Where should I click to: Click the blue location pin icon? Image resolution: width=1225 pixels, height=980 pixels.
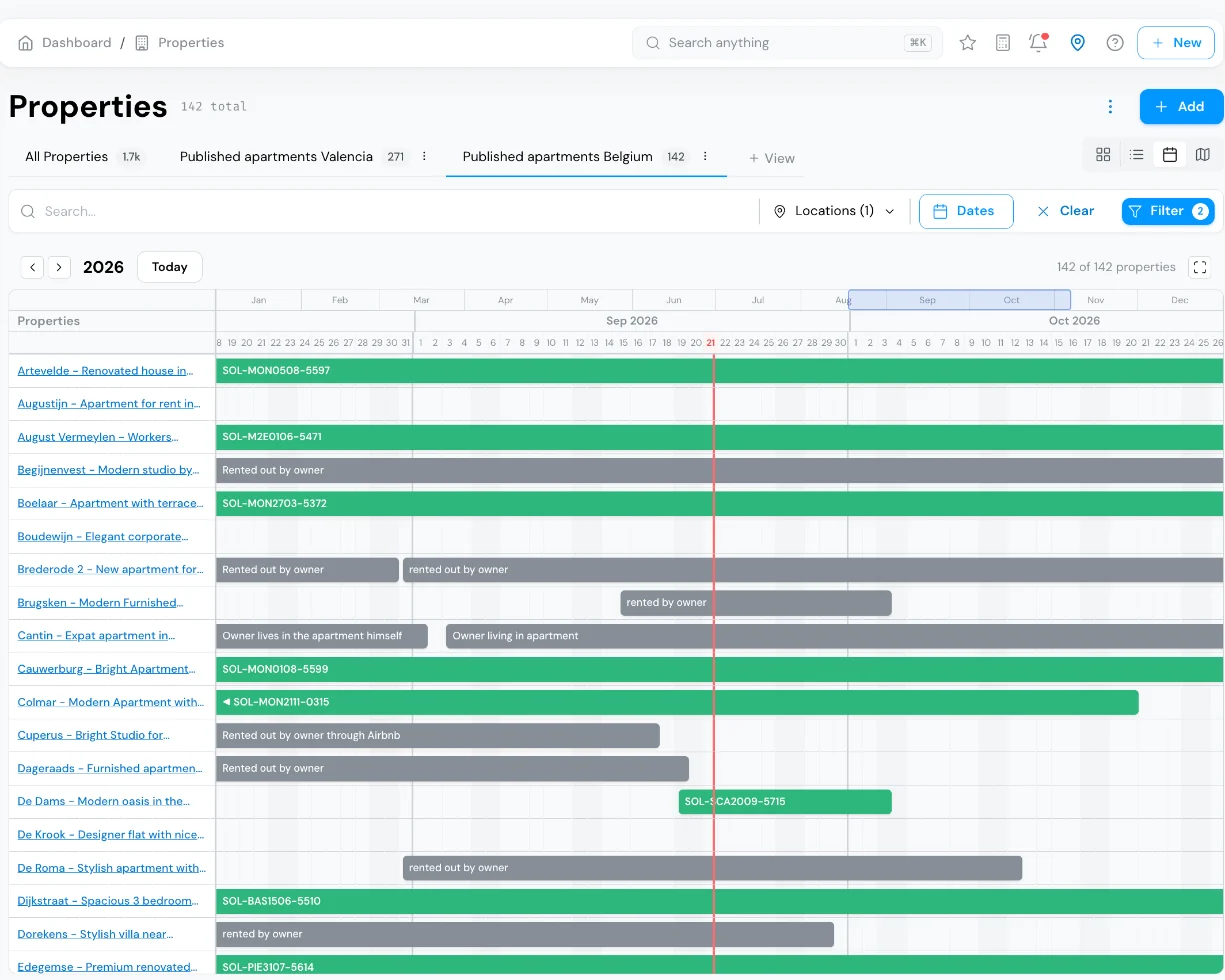click(1077, 43)
